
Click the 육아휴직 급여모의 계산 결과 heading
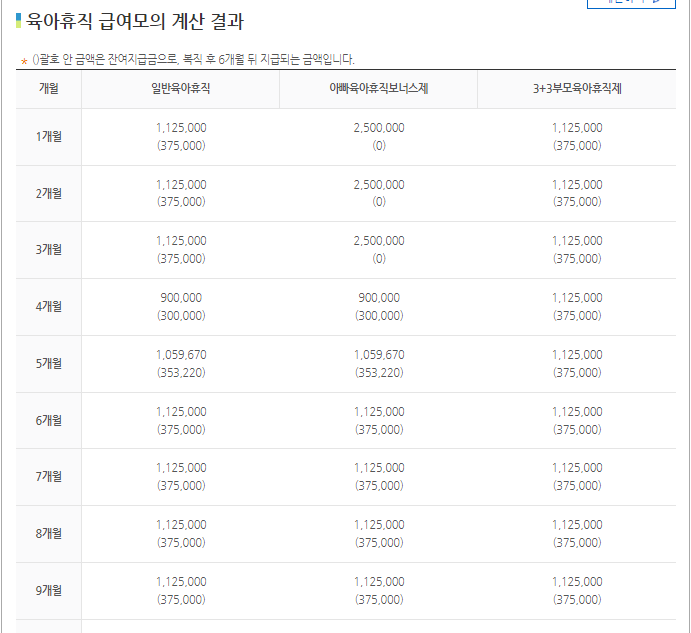click(x=134, y=21)
